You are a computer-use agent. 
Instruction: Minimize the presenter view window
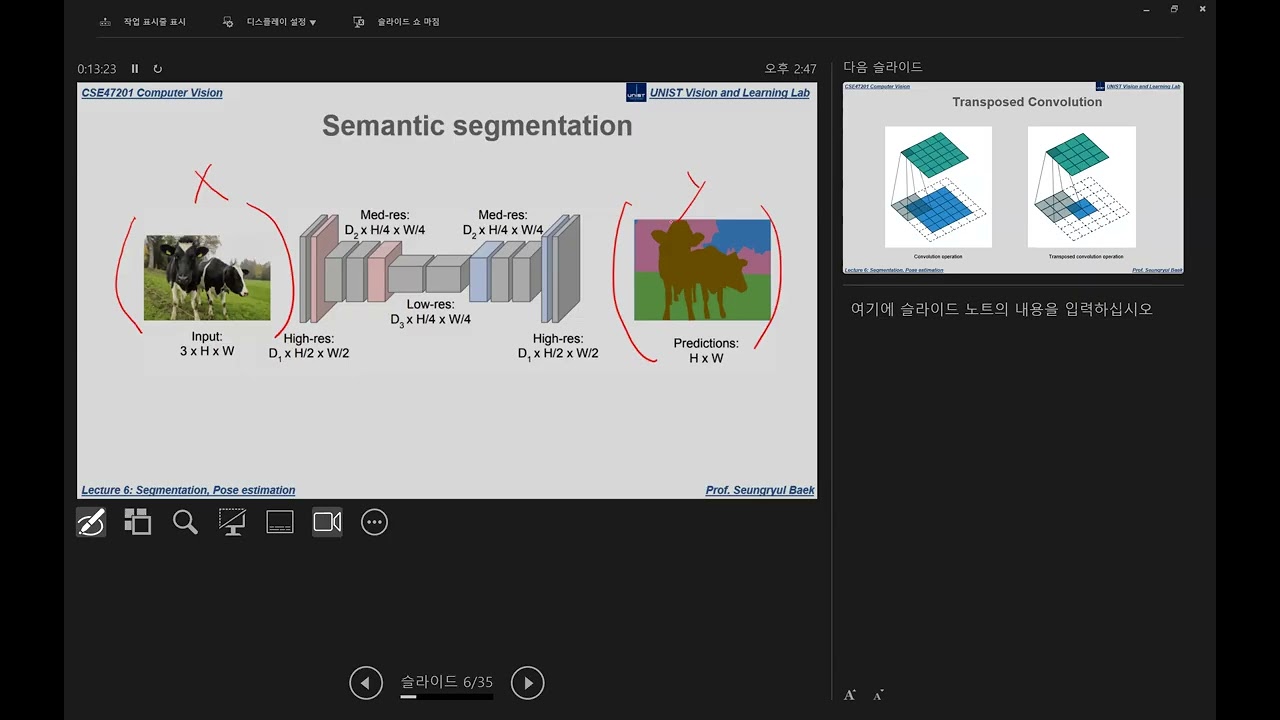click(1146, 9)
